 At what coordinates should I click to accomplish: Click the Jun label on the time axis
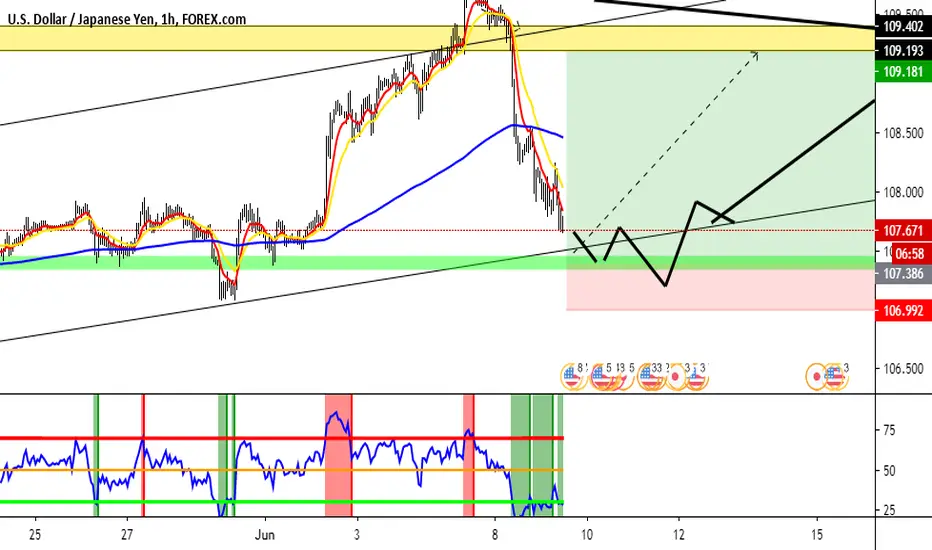[x=265, y=535]
